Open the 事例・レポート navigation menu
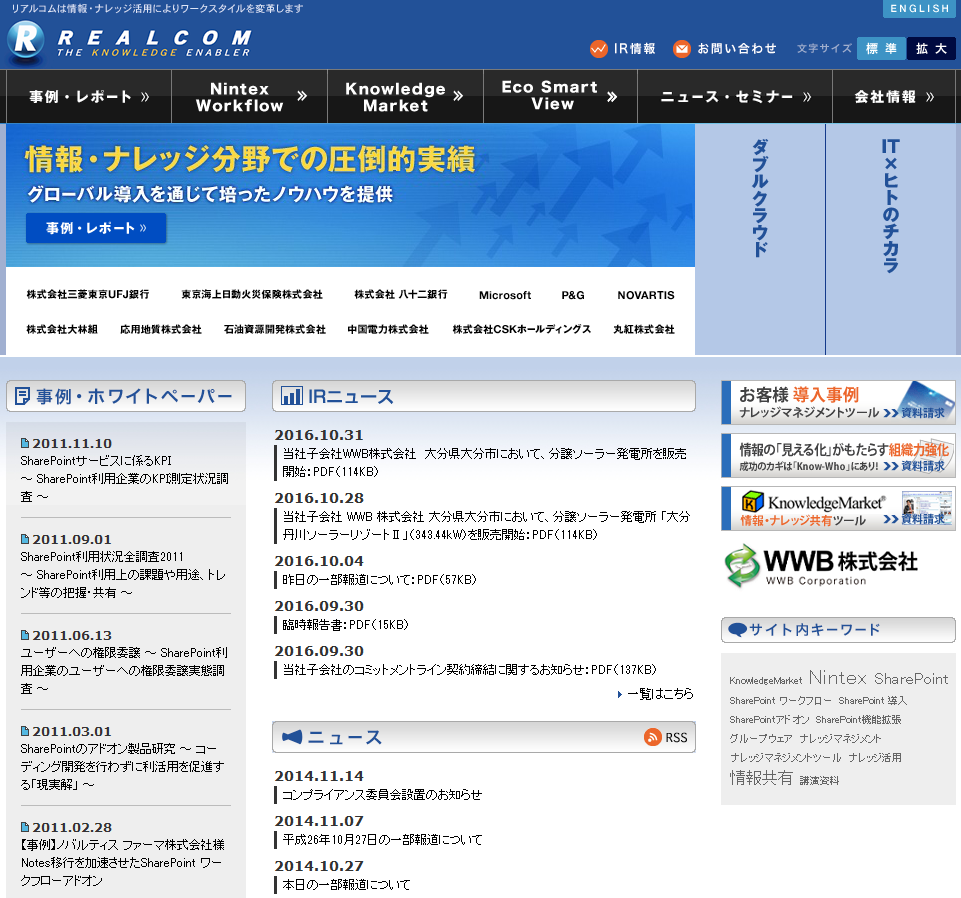The image size is (961, 898). pyautogui.click(x=89, y=97)
